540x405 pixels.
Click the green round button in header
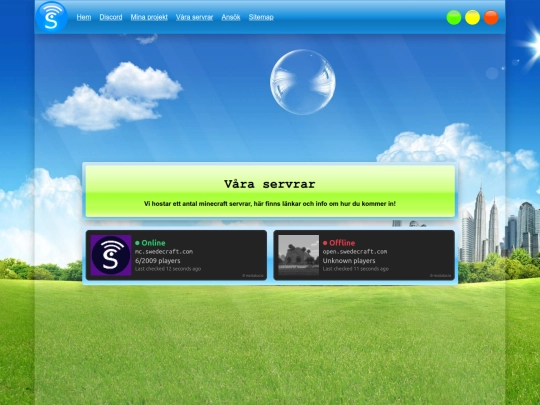[x=454, y=18]
